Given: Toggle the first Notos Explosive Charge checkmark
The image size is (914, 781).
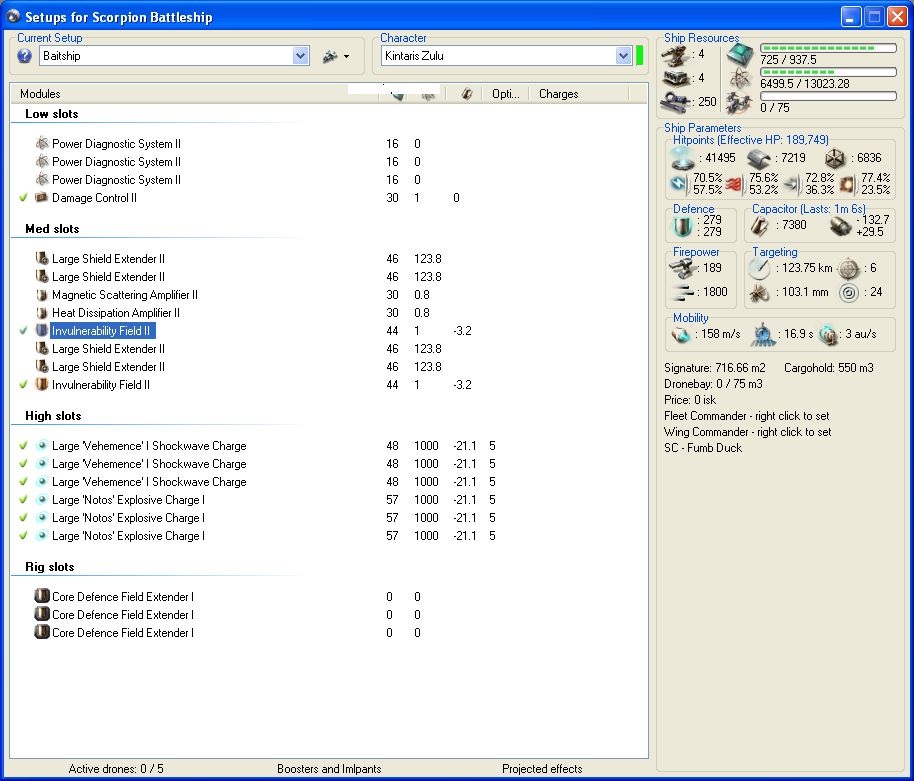Looking at the screenshot, I should click(x=23, y=500).
